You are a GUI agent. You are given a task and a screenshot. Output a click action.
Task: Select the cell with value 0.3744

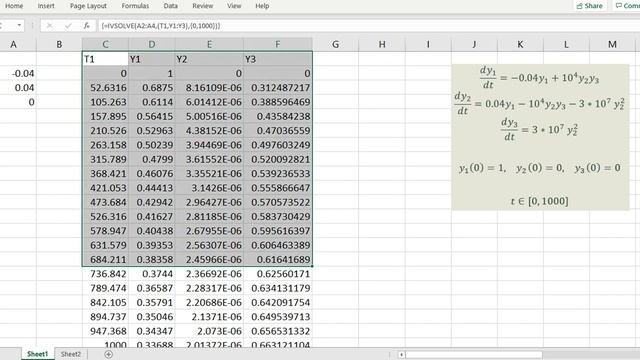pyautogui.click(x=151, y=273)
